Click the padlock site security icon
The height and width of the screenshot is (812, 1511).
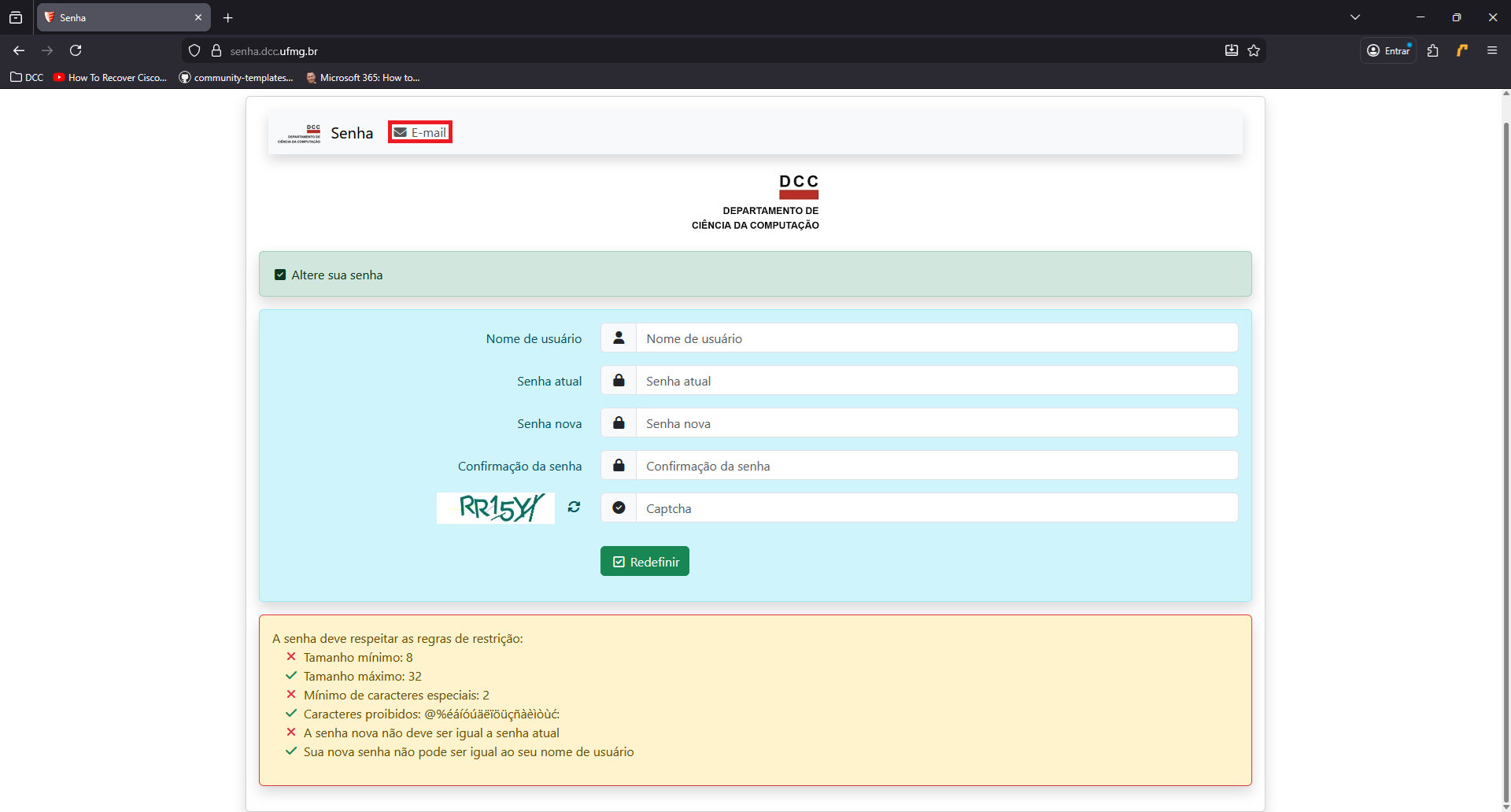pyautogui.click(x=216, y=51)
